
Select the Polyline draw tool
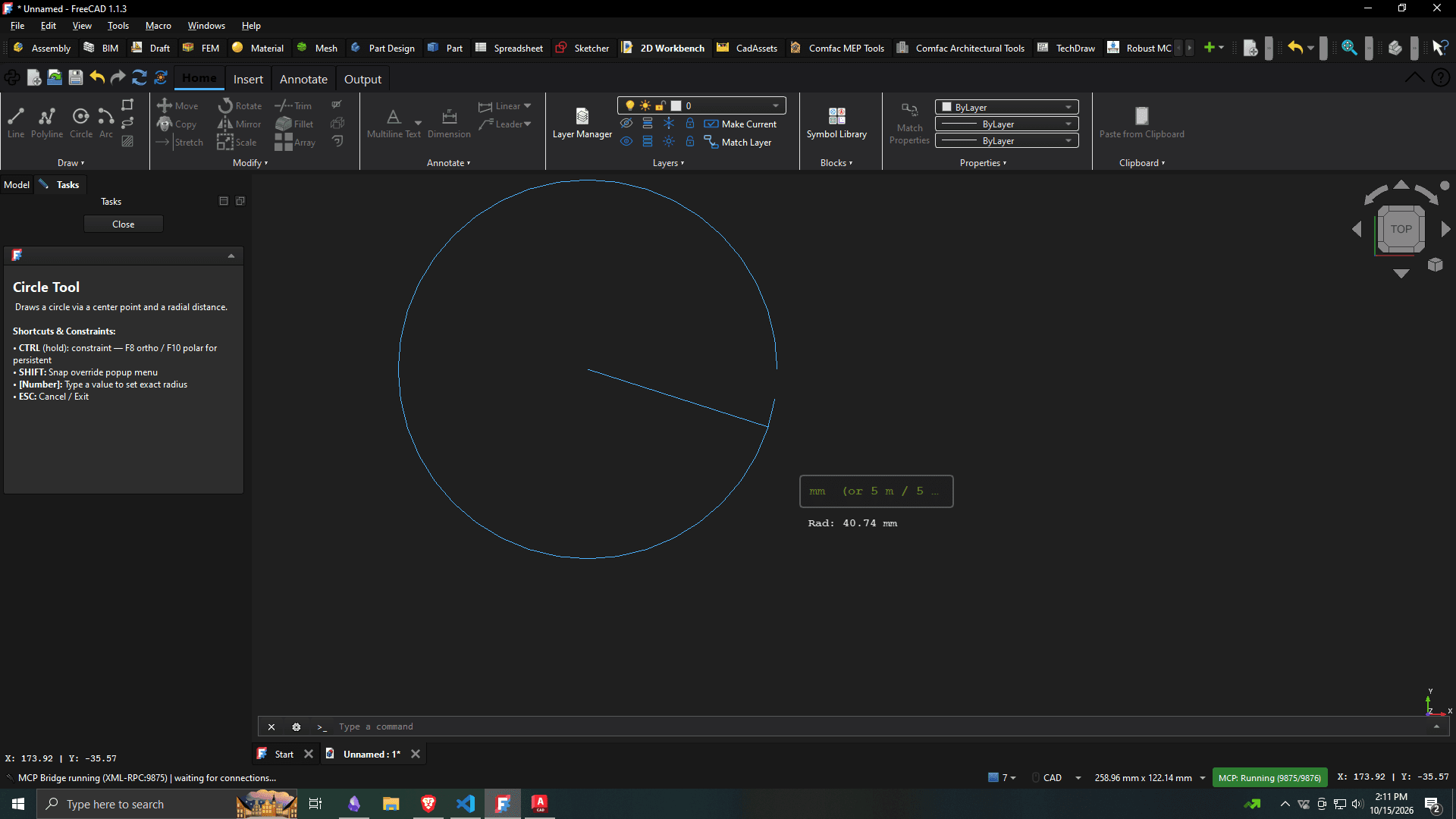coord(47,123)
